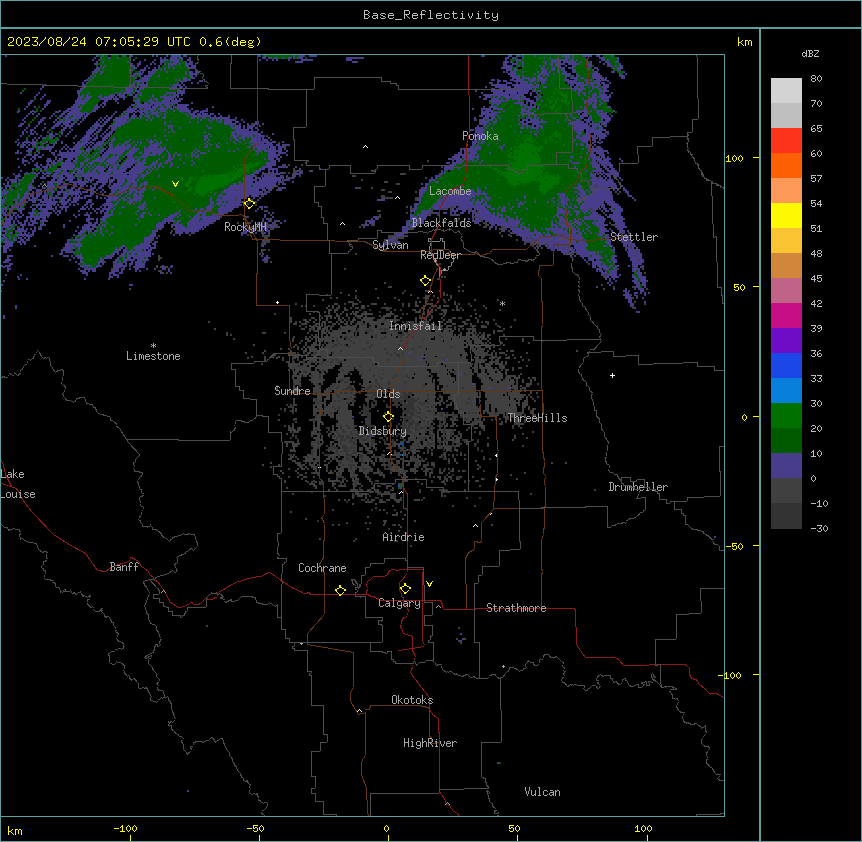Image resolution: width=862 pixels, height=842 pixels.
Task: Click the pink 42–45 dBZ legend swatch
Action: (786, 291)
